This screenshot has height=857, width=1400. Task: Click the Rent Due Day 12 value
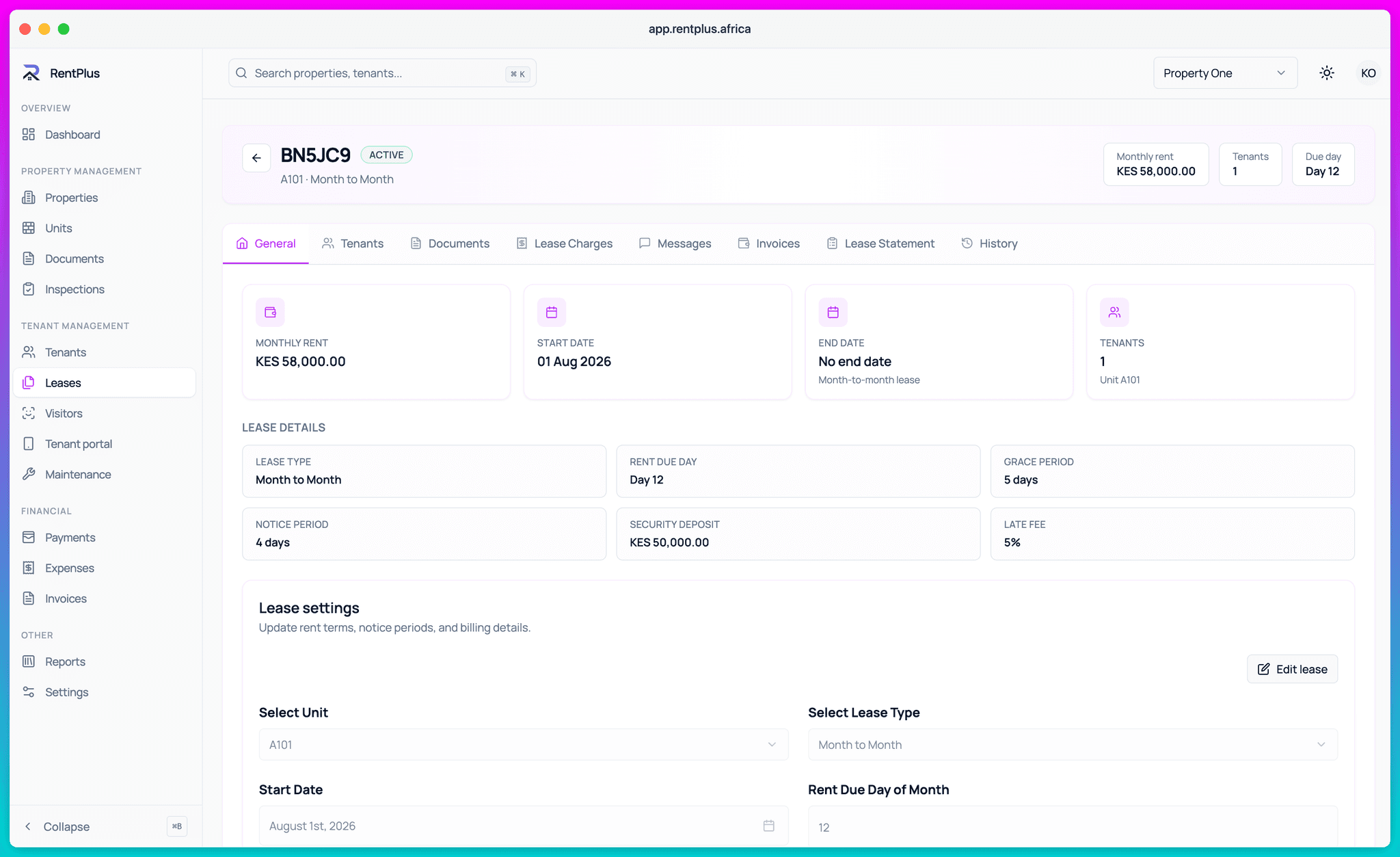click(x=647, y=480)
